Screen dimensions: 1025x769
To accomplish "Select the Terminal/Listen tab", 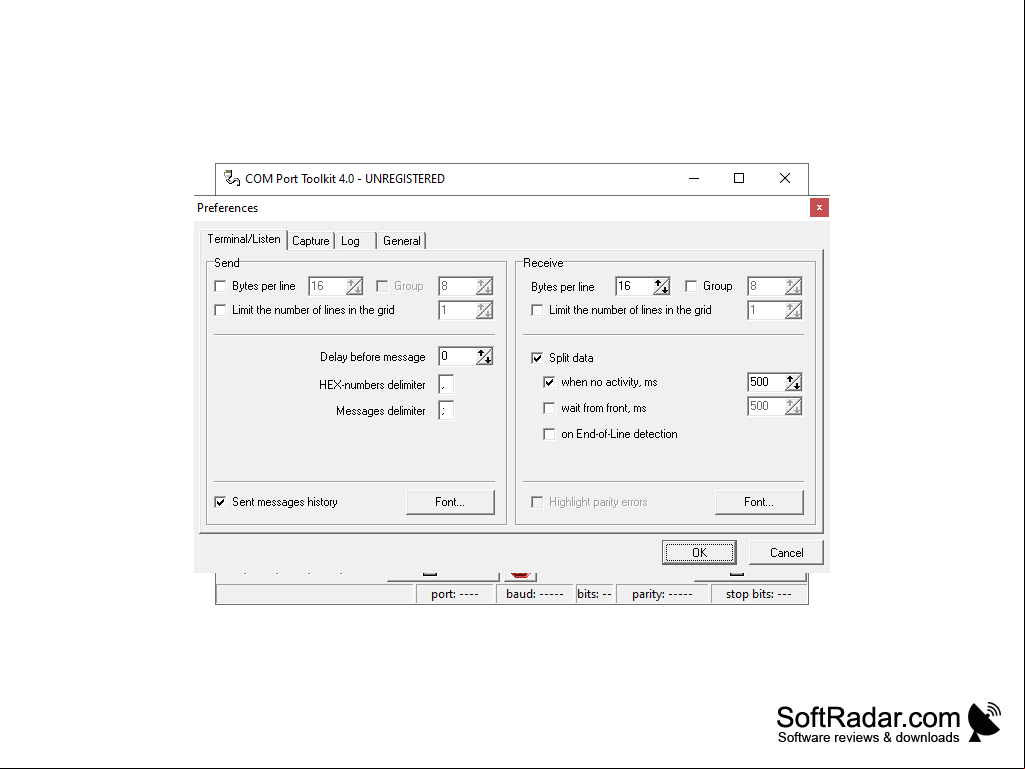I will pyautogui.click(x=244, y=239).
